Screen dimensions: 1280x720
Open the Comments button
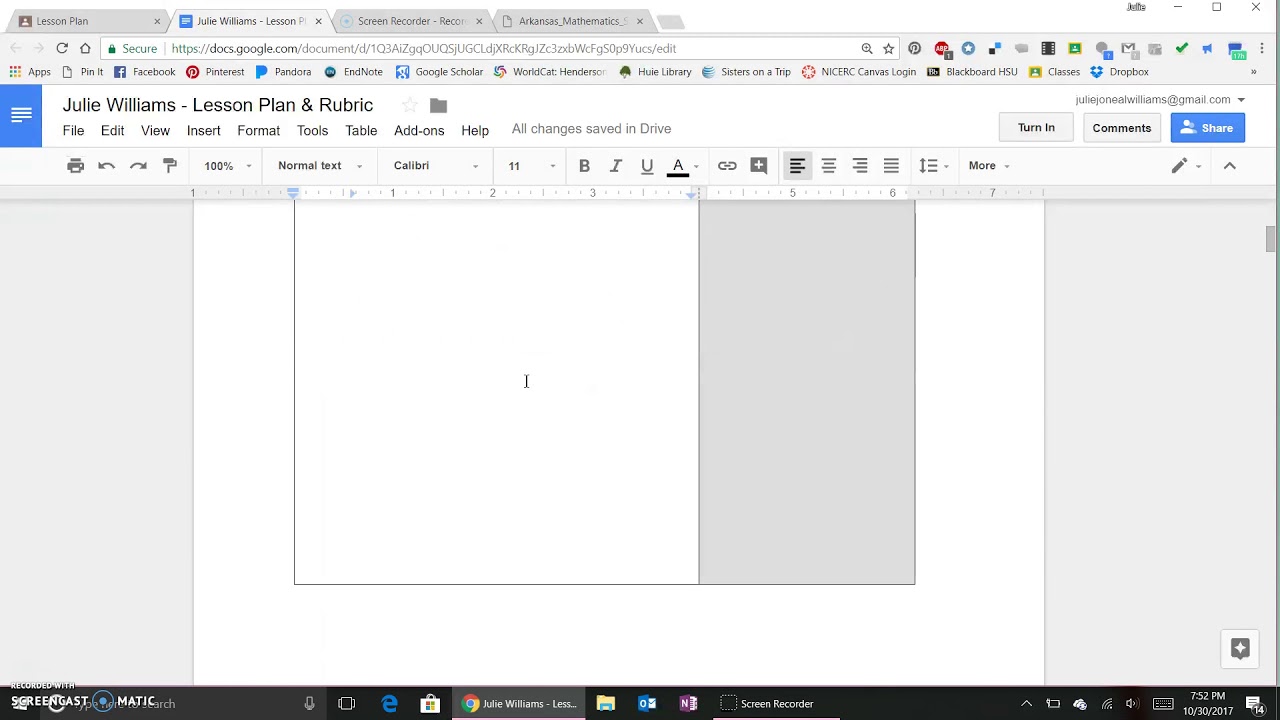click(1122, 128)
